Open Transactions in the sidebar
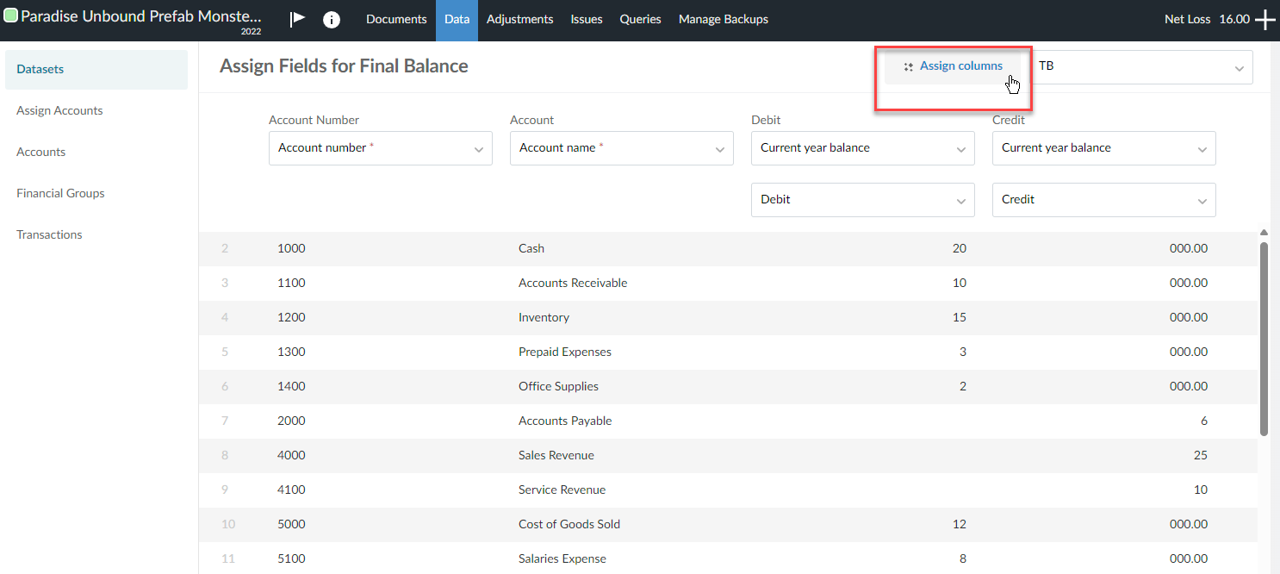Viewport: 1280px width, 574px height. click(50, 235)
